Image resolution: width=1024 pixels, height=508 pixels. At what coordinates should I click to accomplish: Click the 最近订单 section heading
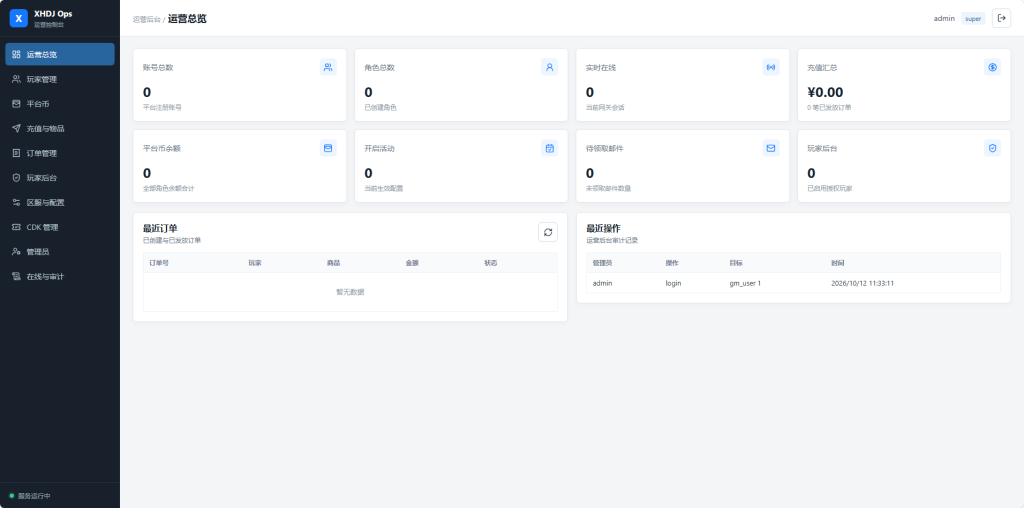tap(160, 228)
